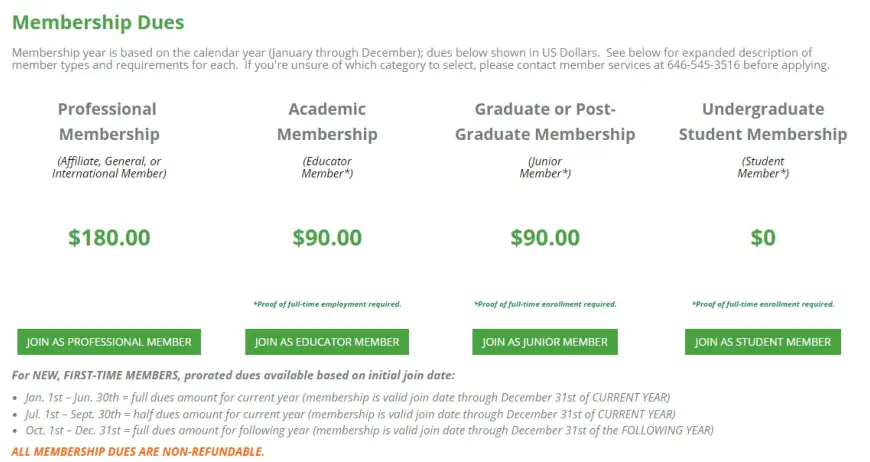Click the $0 undergraduate student price
Viewport: 870px width, 462px height.
763,238
